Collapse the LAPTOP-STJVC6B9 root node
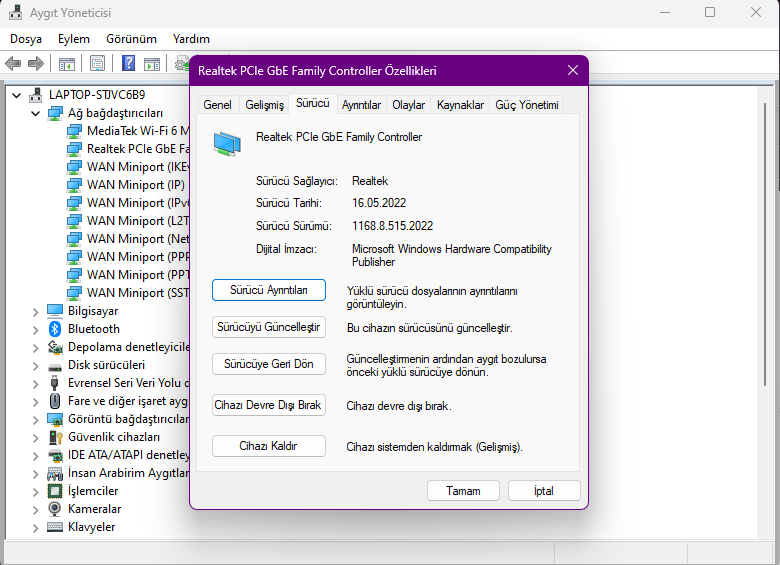Viewport: 780px width, 565px height. tap(16, 95)
